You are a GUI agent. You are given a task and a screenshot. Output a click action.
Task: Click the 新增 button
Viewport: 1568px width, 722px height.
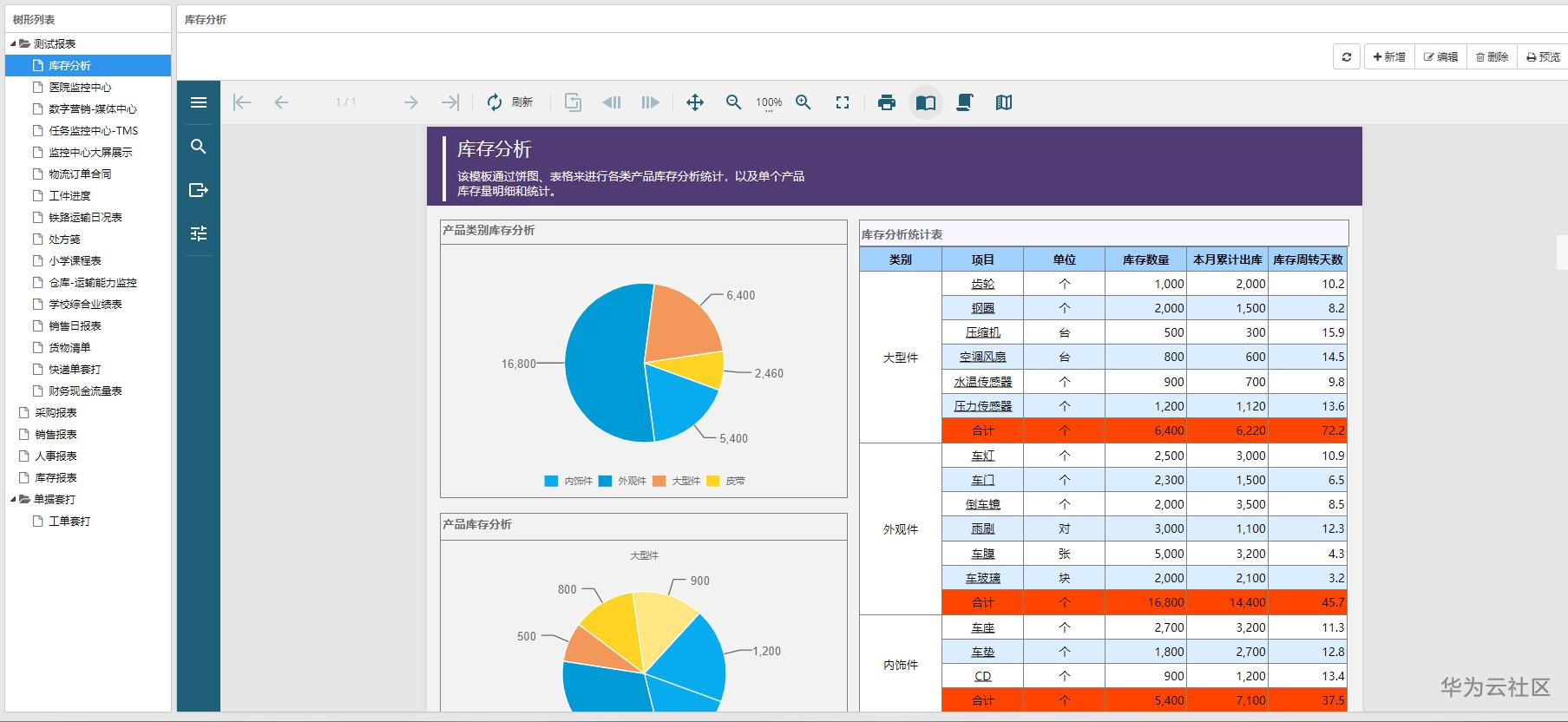(x=1389, y=56)
